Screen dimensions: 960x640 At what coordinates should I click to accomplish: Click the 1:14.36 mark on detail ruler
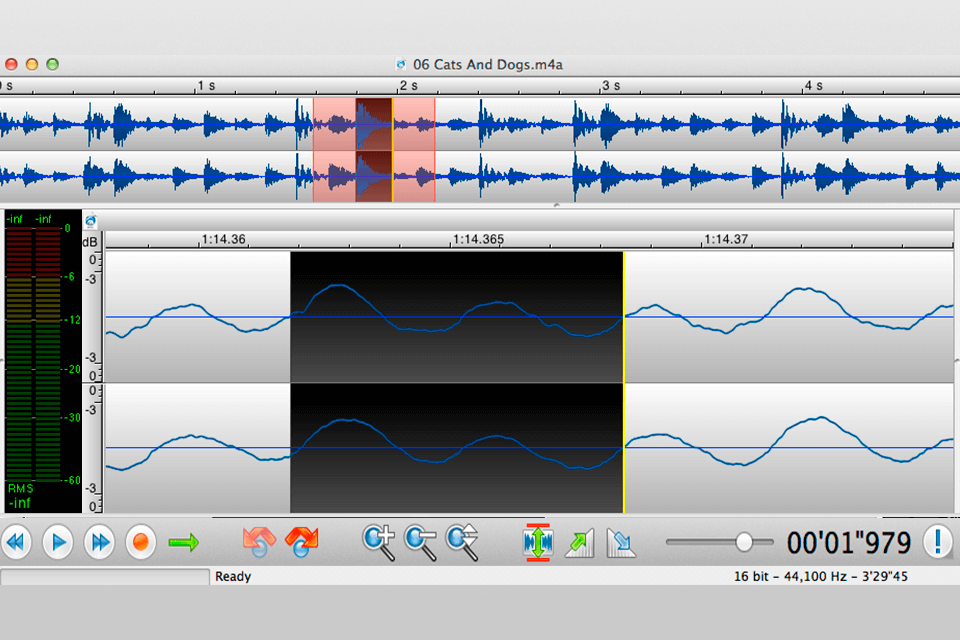223,239
